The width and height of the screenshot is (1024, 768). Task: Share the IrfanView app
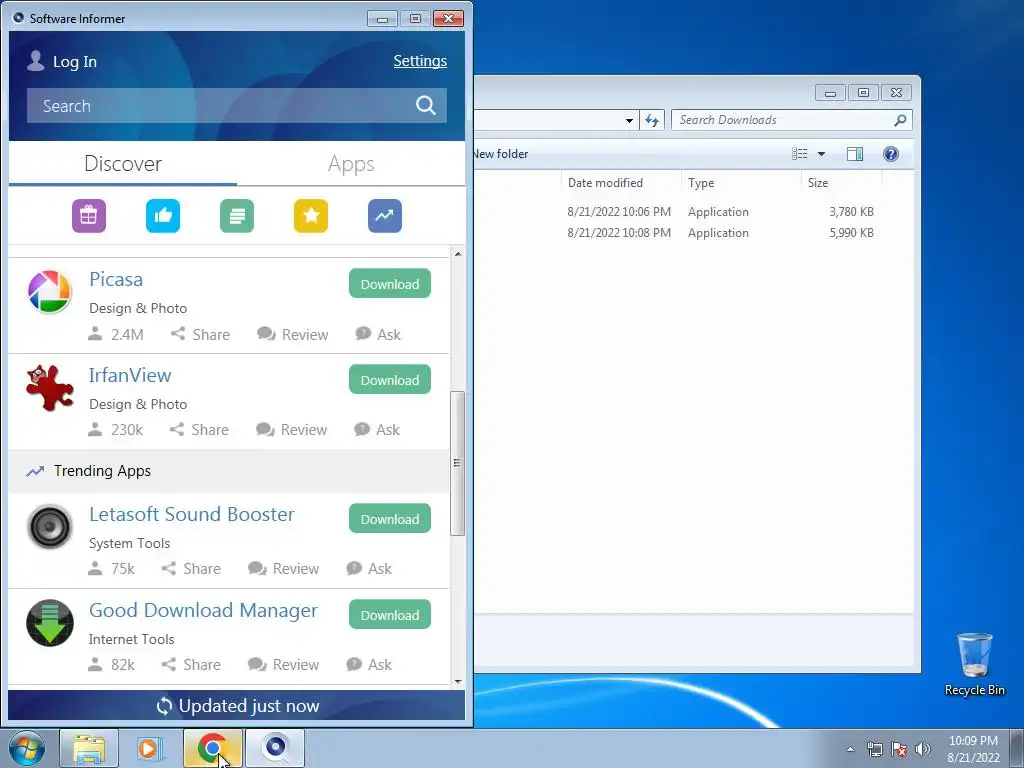tap(199, 430)
